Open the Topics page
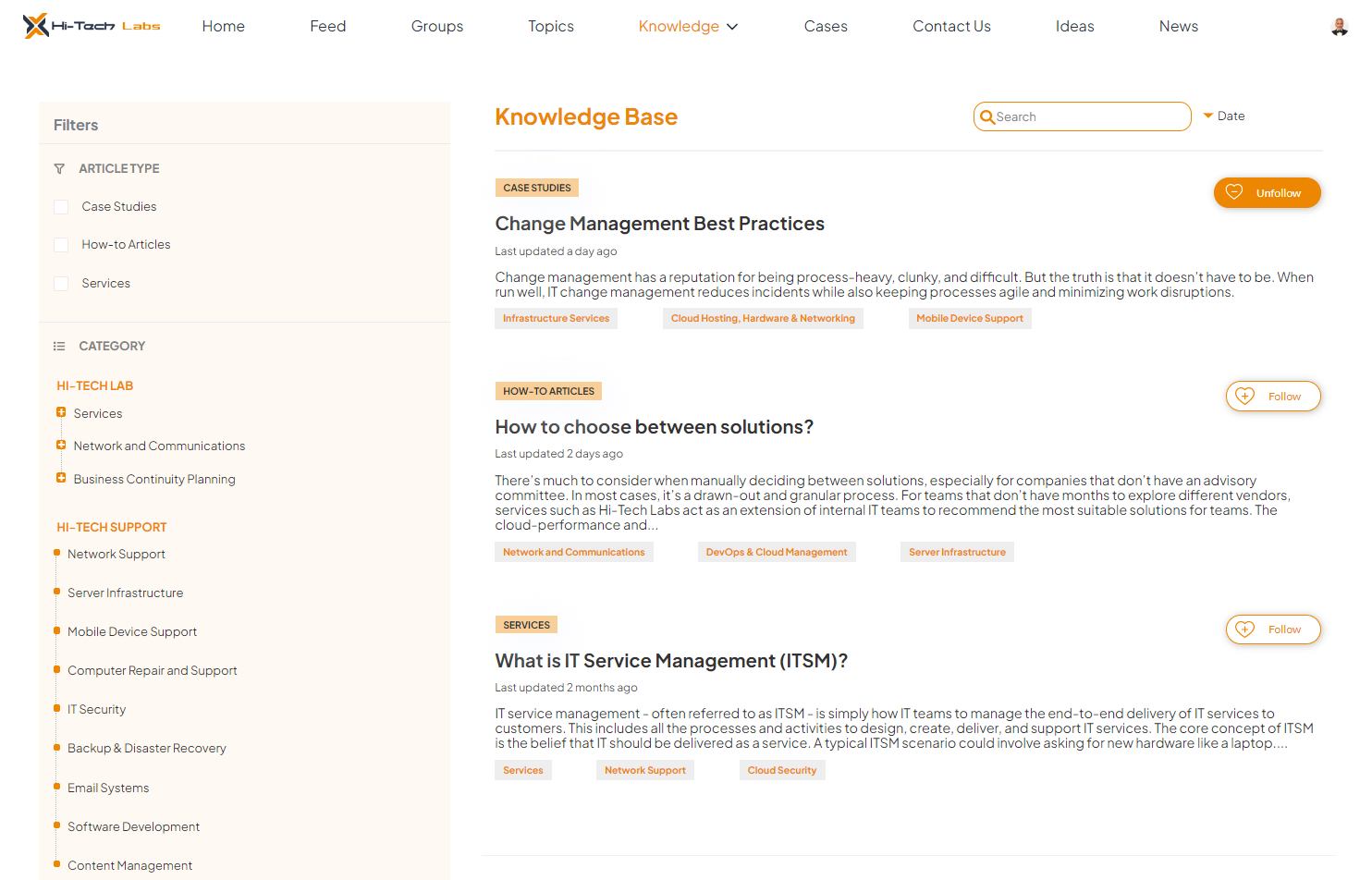The height and width of the screenshot is (880, 1372). (x=551, y=26)
